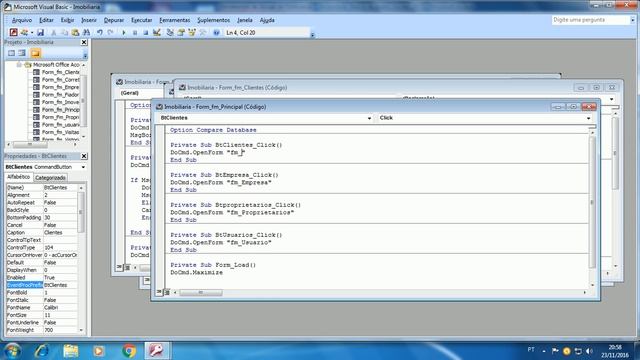The image size is (640, 360).
Task: Switch to the Alfabético properties tab
Action: pyautogui.click(x=19, y=177)
